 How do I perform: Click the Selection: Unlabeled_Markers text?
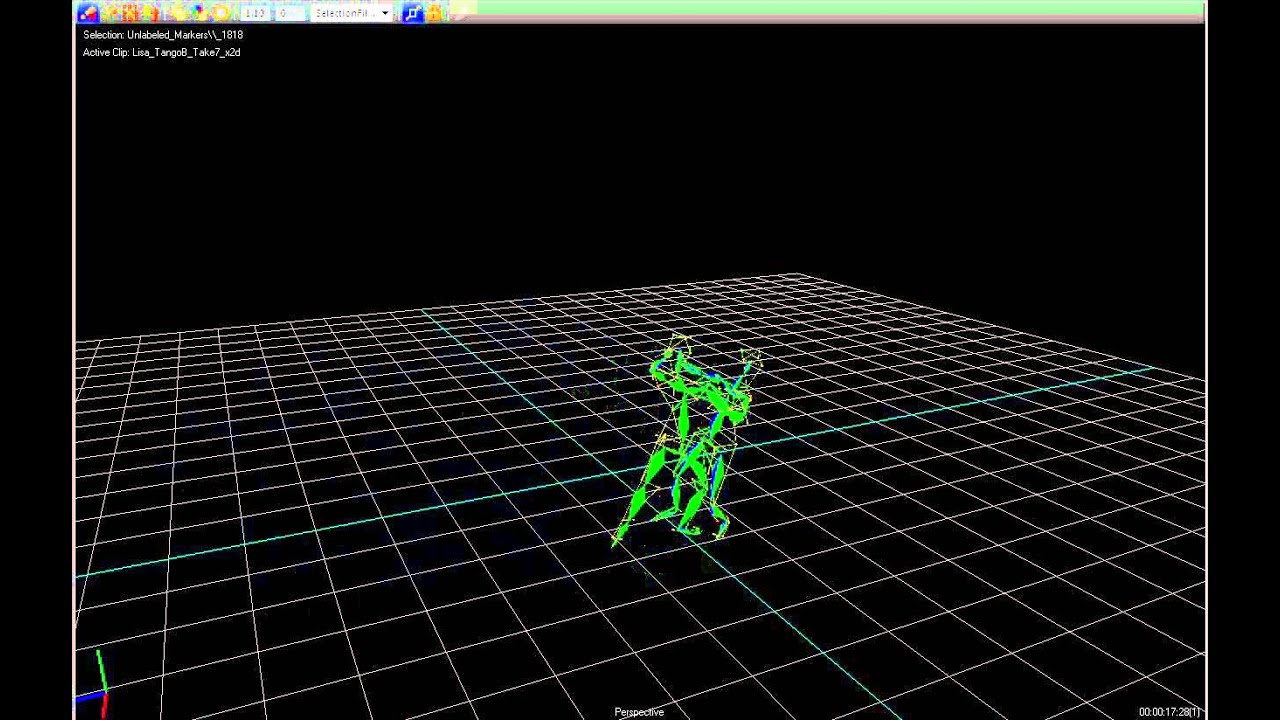click(x=163, y=35)
